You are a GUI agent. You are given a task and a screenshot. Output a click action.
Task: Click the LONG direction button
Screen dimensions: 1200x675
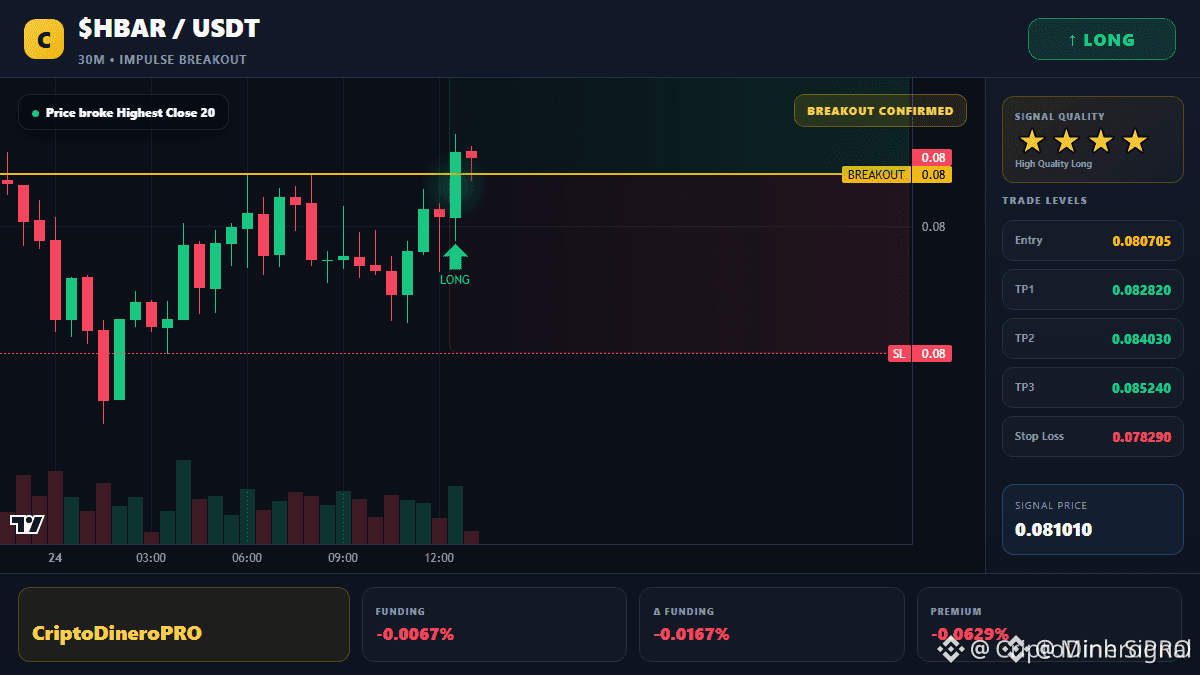pyautogui.click(x=1102, y=40)
